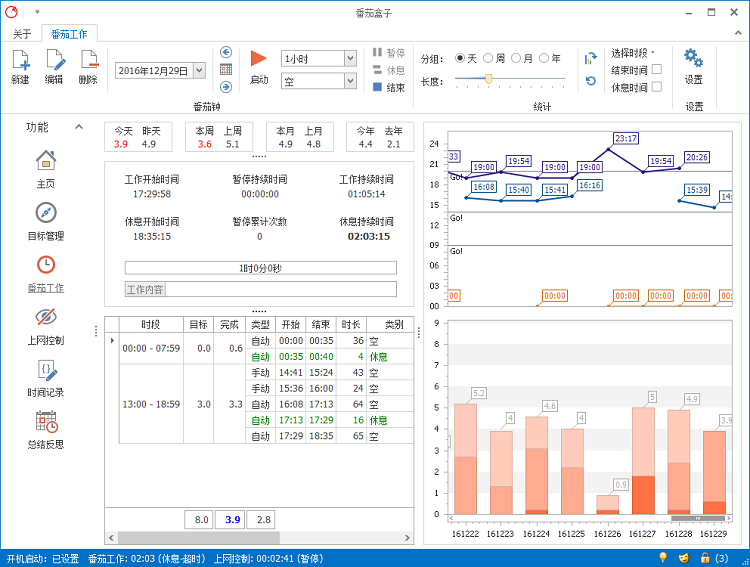
Task: Go to next date with right arrow
Action: point(226,87)
